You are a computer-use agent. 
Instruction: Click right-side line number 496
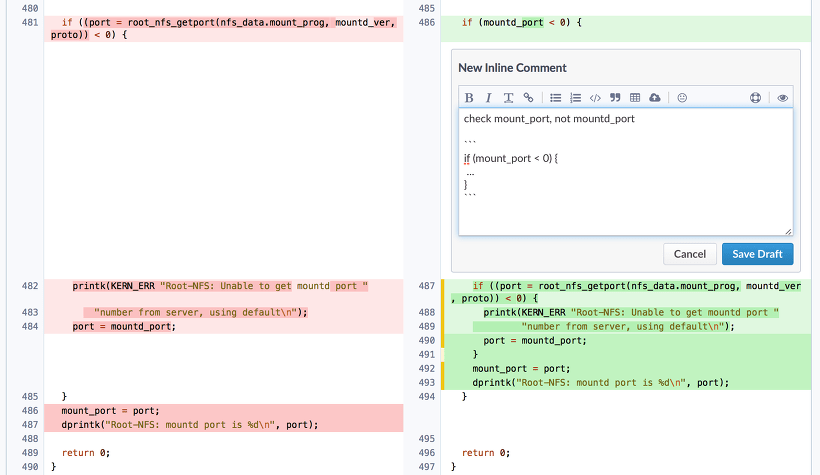(427, 453)
